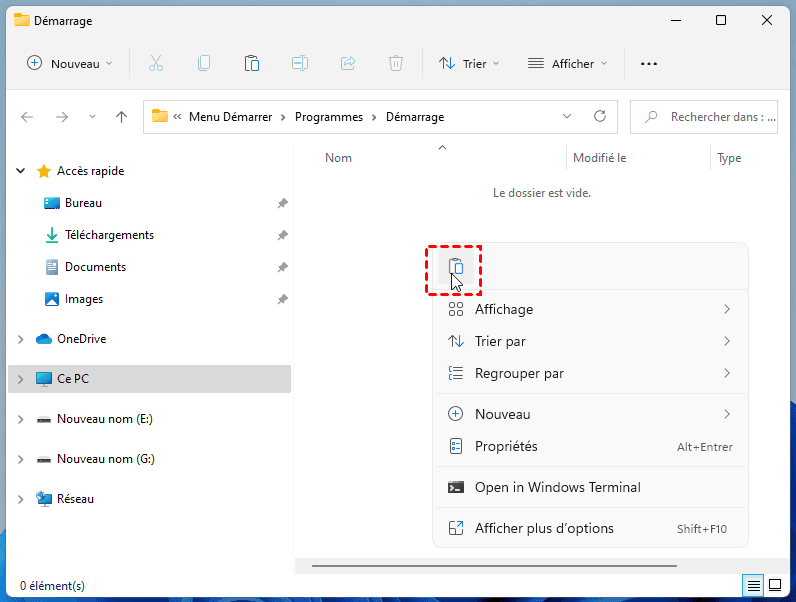Switch to details view layout
This screenshot has height=602, width=796.
point(754,585)
